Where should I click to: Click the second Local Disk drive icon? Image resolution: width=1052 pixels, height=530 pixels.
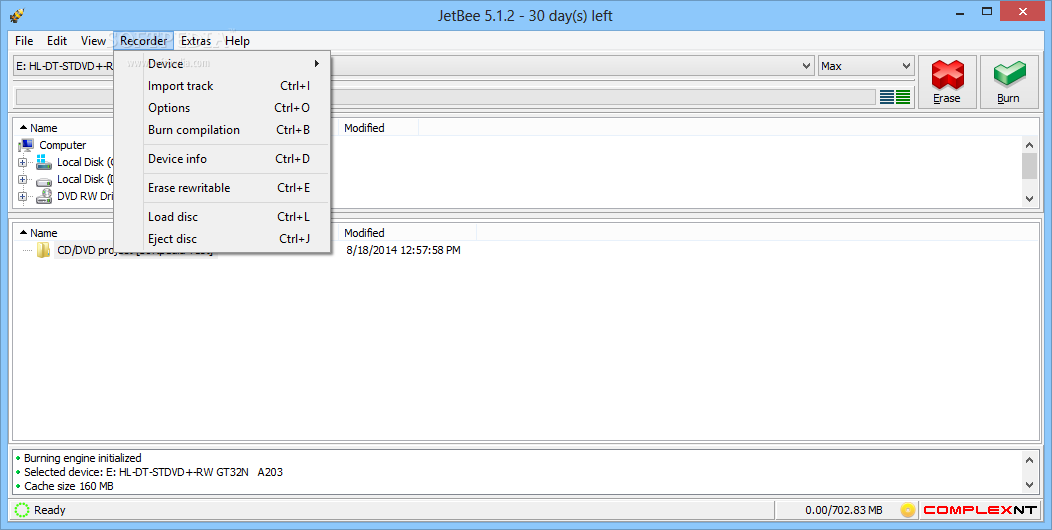(x=44, y=180)
